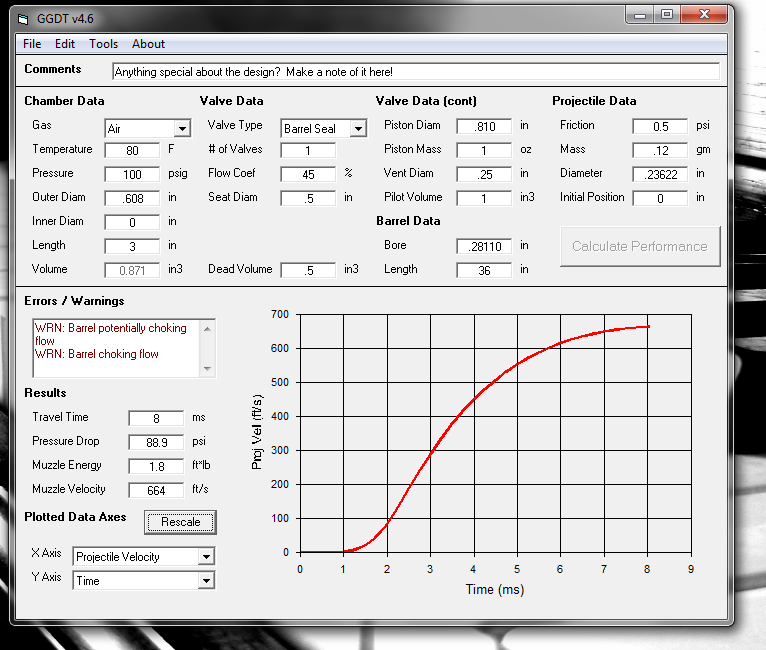Image resolution: width=766 pixels, height=650 pixels.
Task: Click the Barrel Bore input field
Action: tap(484, 246)
